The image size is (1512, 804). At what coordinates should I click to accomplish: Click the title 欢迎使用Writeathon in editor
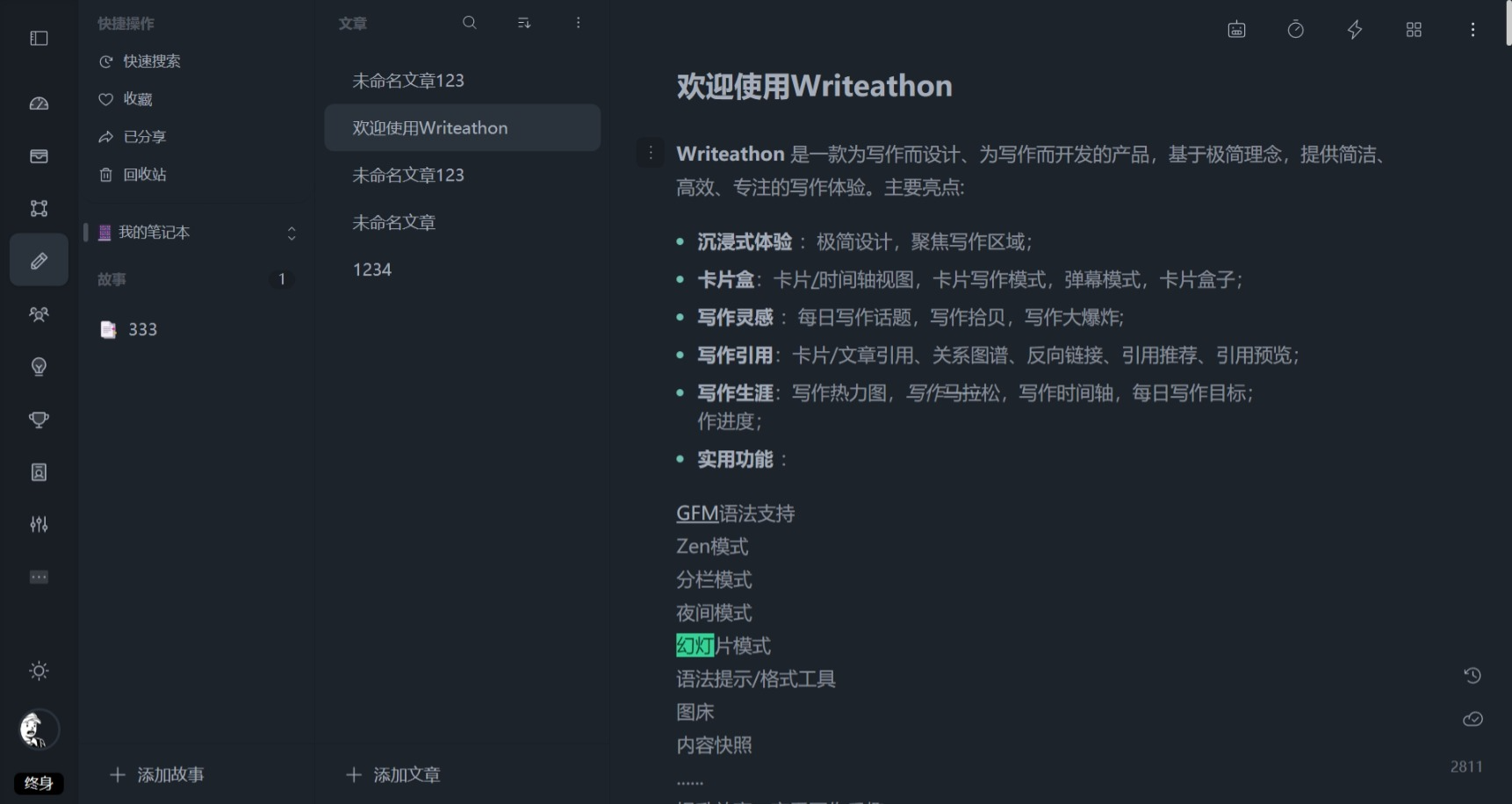[814, 86]
